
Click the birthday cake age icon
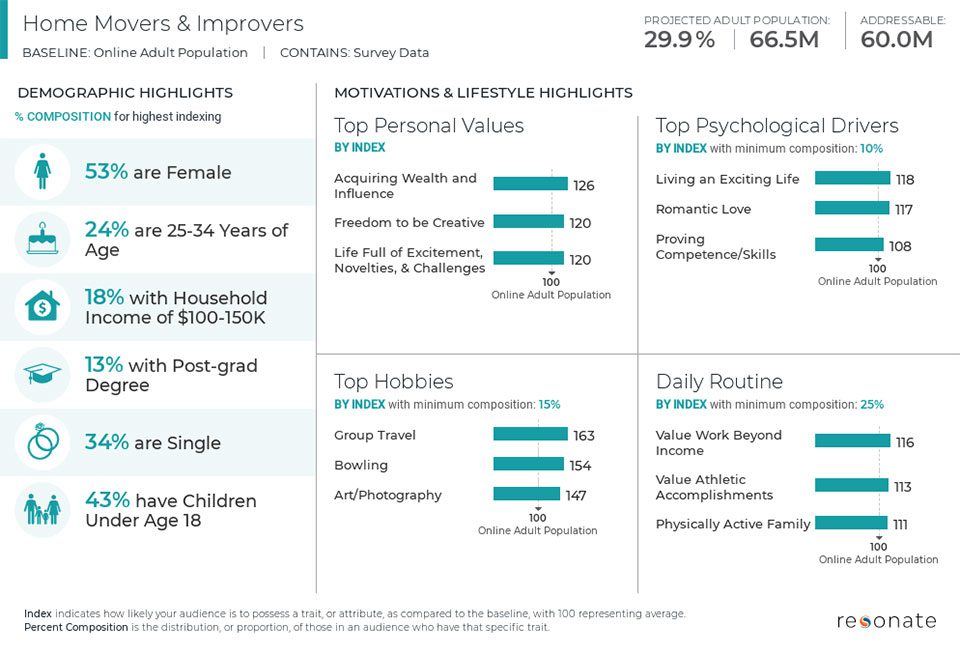(x=42, y=240)
